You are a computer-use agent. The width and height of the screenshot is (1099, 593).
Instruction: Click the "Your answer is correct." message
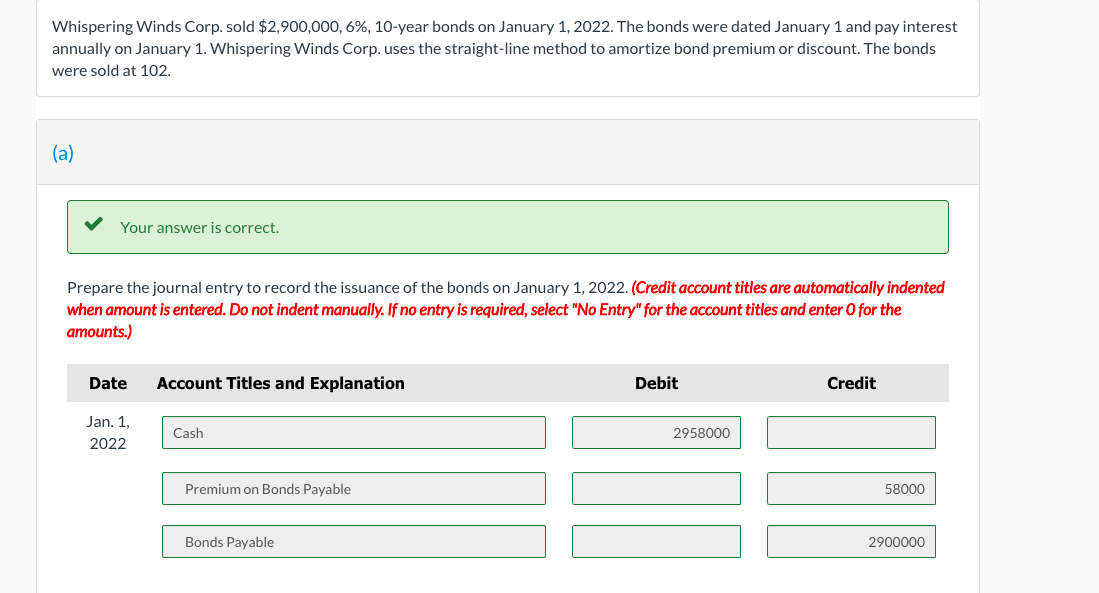[x=200, y=227]
